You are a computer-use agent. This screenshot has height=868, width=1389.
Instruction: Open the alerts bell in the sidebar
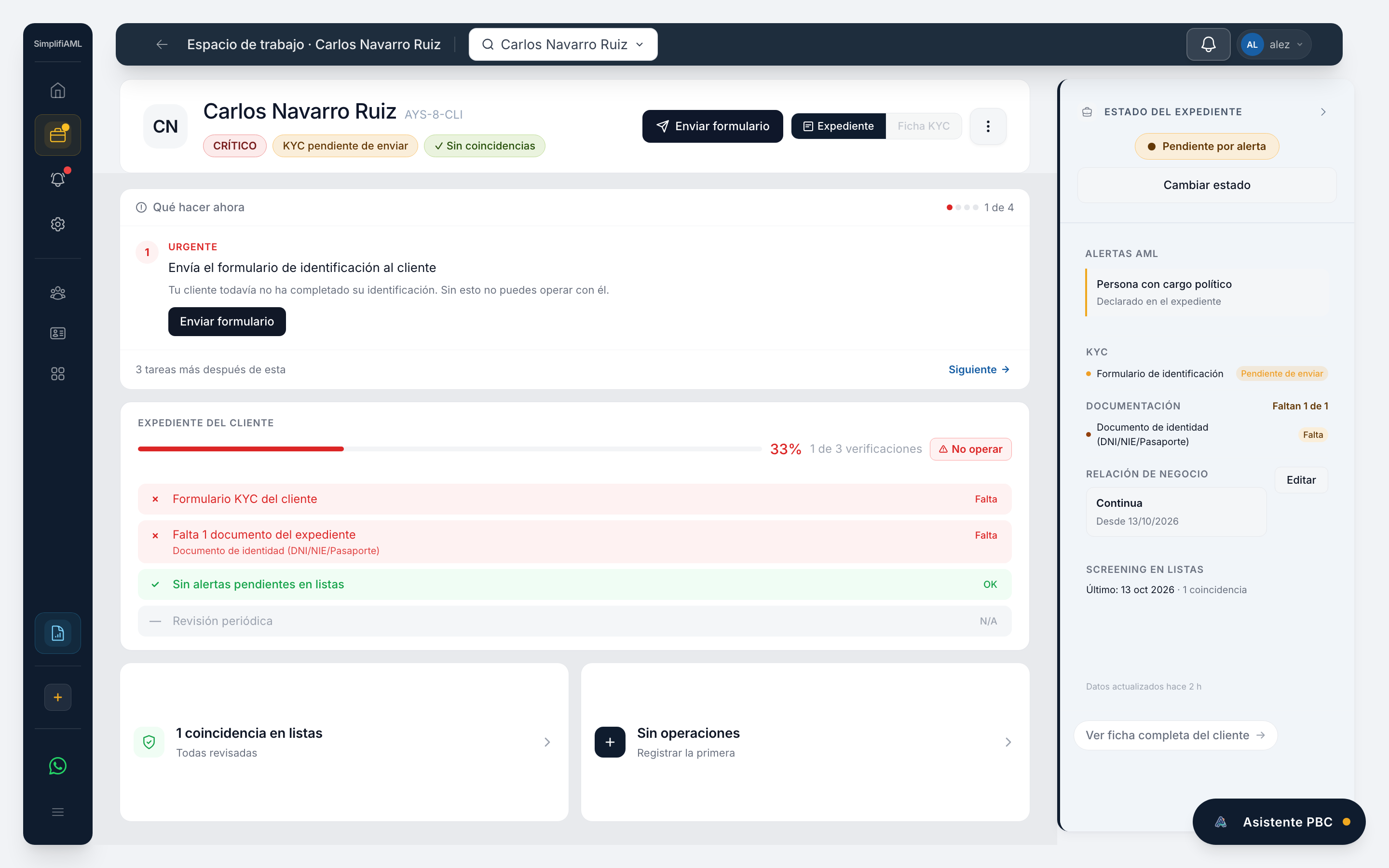click(57, 179)
